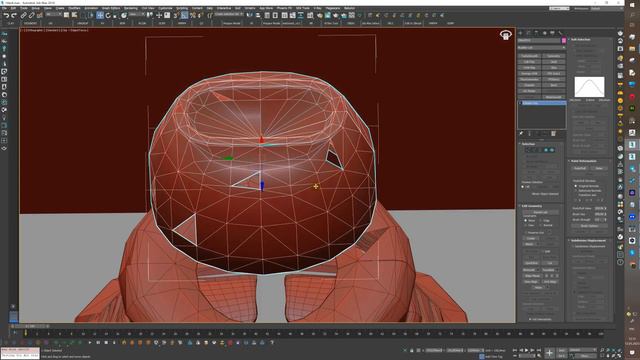Click the Repeat Last button
This screenshot has width=640, height=360.
[541, 212]
